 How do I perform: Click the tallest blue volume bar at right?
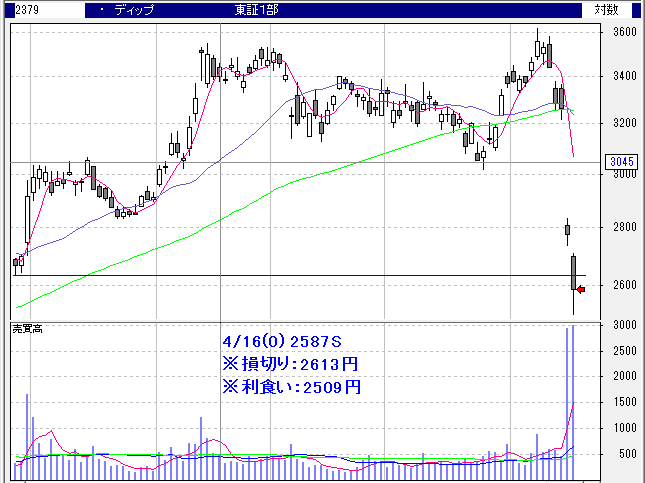click(x=574, y=400)
